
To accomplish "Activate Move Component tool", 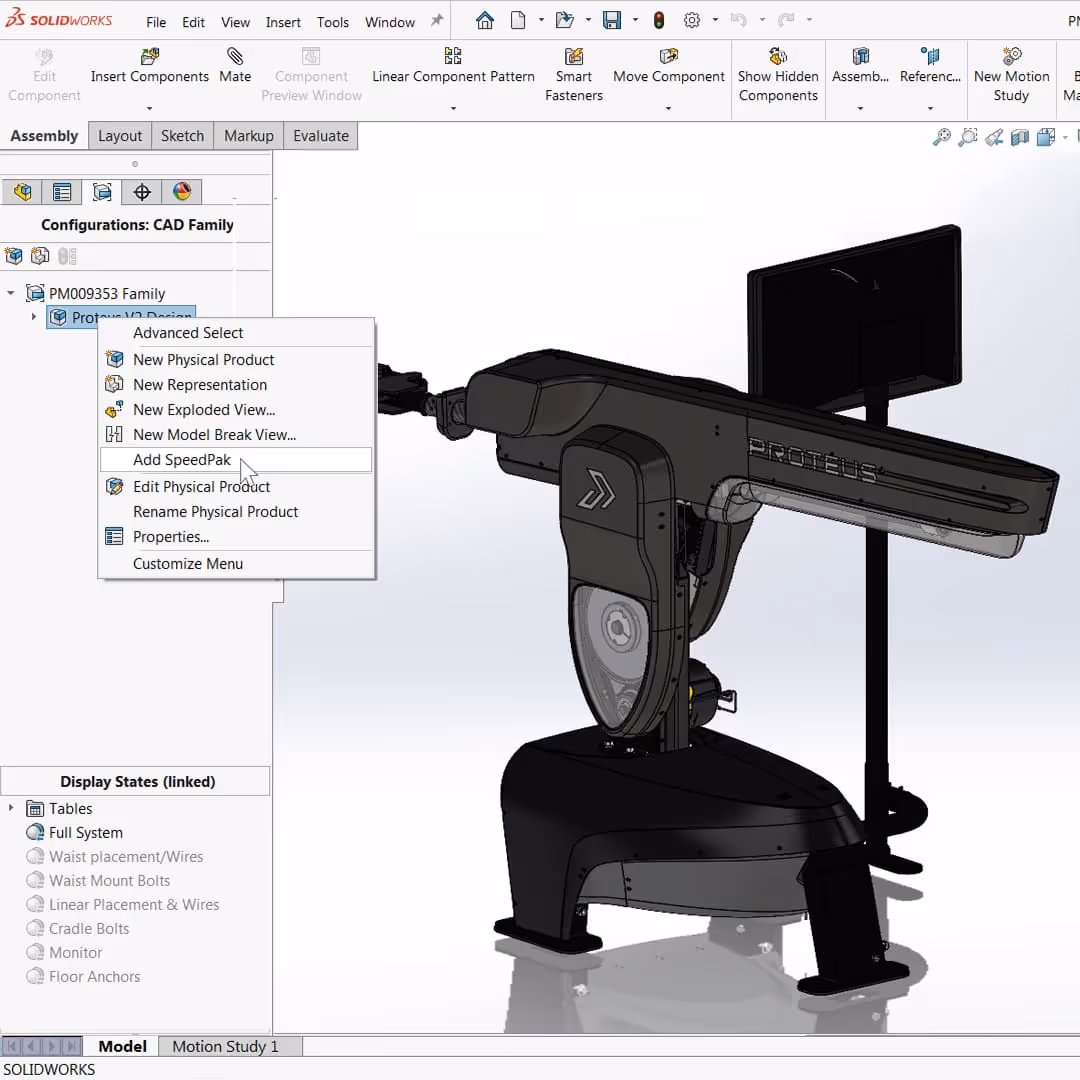I will 669,66.
